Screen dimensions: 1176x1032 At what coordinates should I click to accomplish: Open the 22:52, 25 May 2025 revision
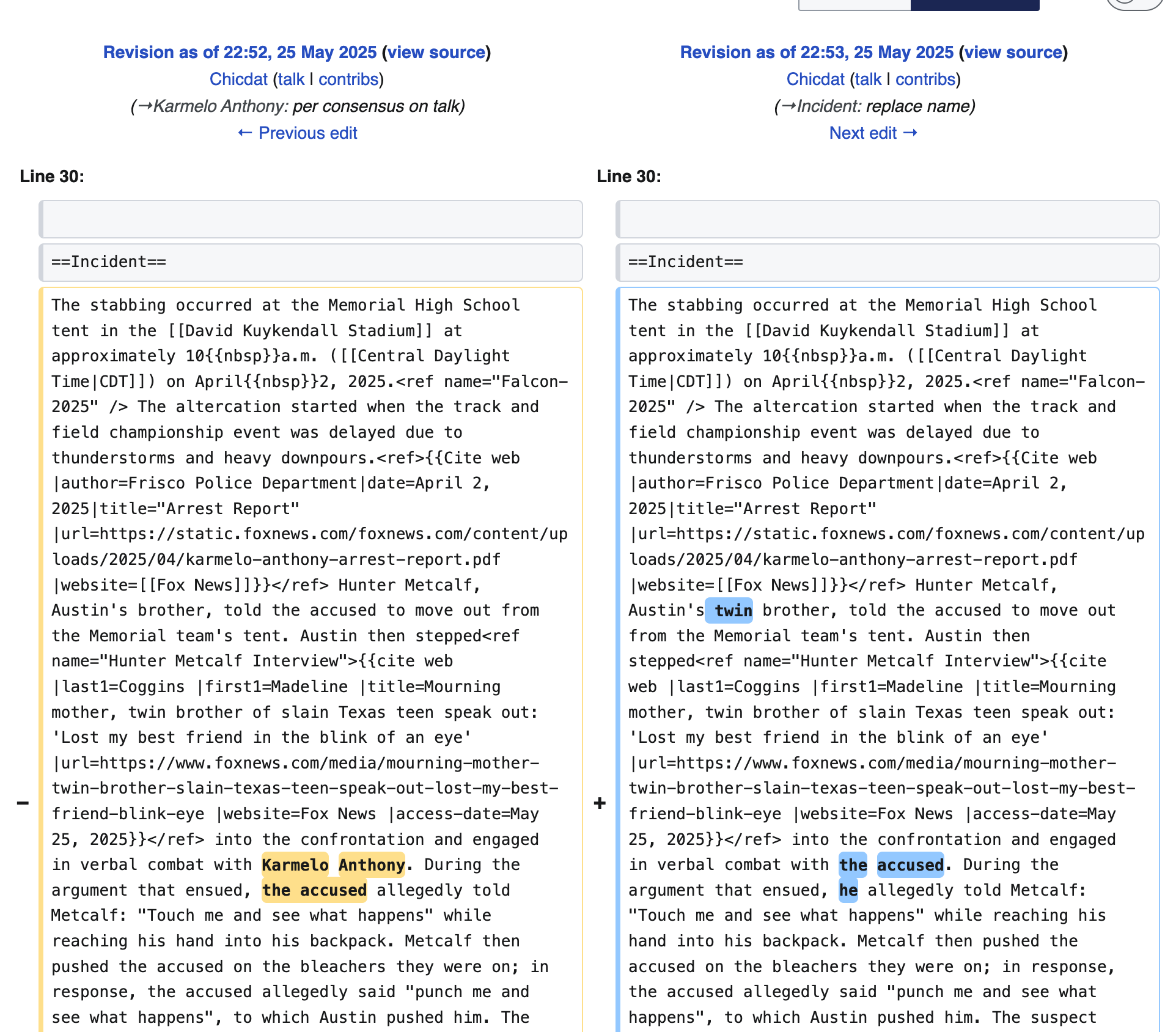pos(240,53)
